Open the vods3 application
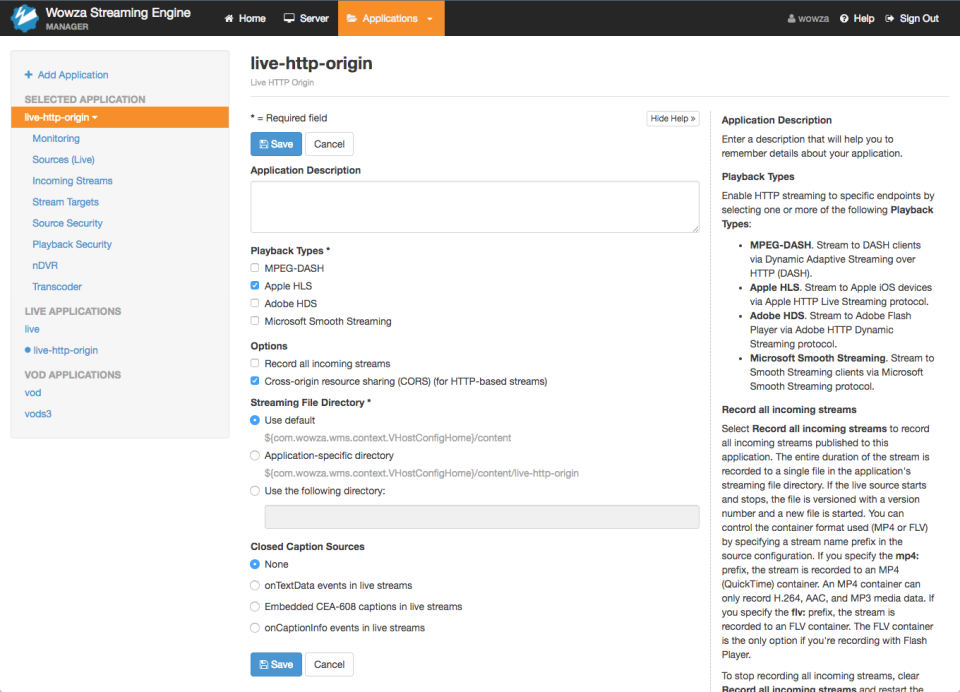Image resolution: width=960 pixels, height=692 pixels. point(38,414)
